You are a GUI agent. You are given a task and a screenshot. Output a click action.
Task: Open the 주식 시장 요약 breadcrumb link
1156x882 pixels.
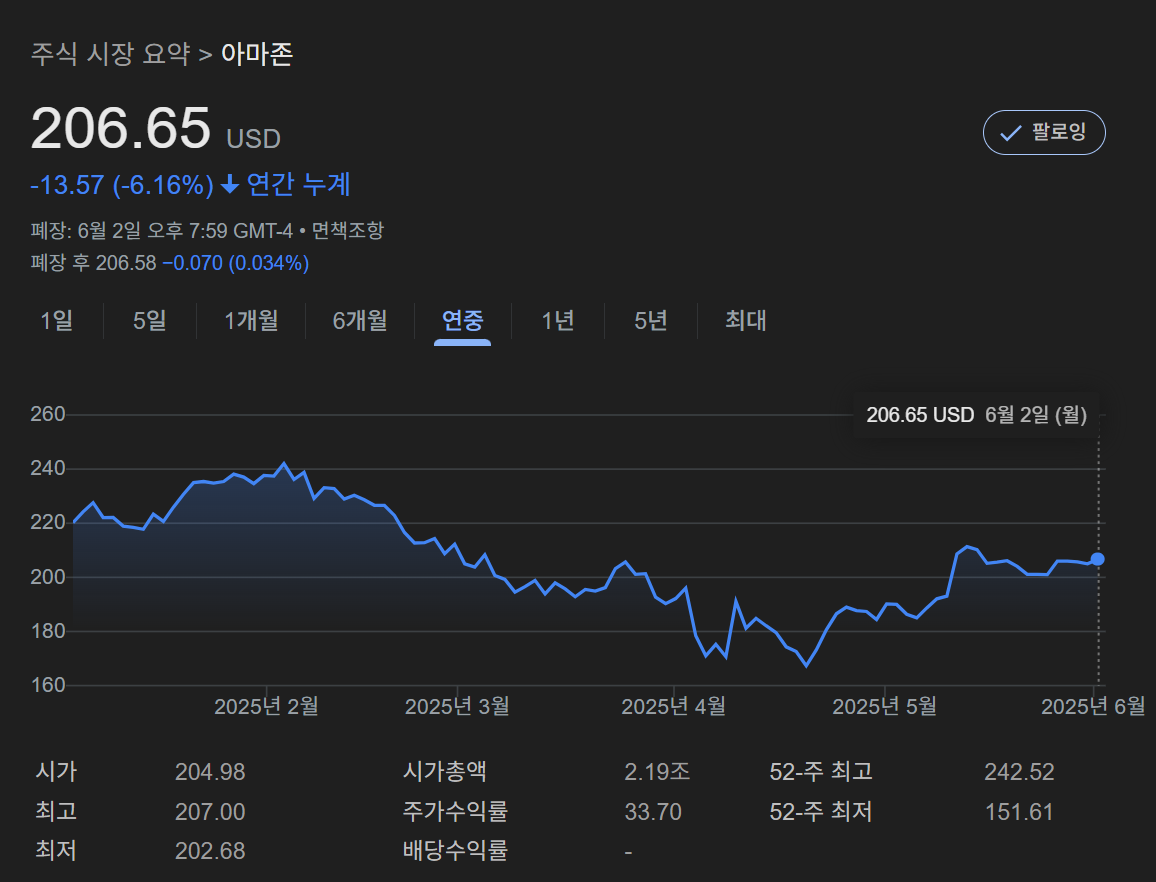[111, 54]
